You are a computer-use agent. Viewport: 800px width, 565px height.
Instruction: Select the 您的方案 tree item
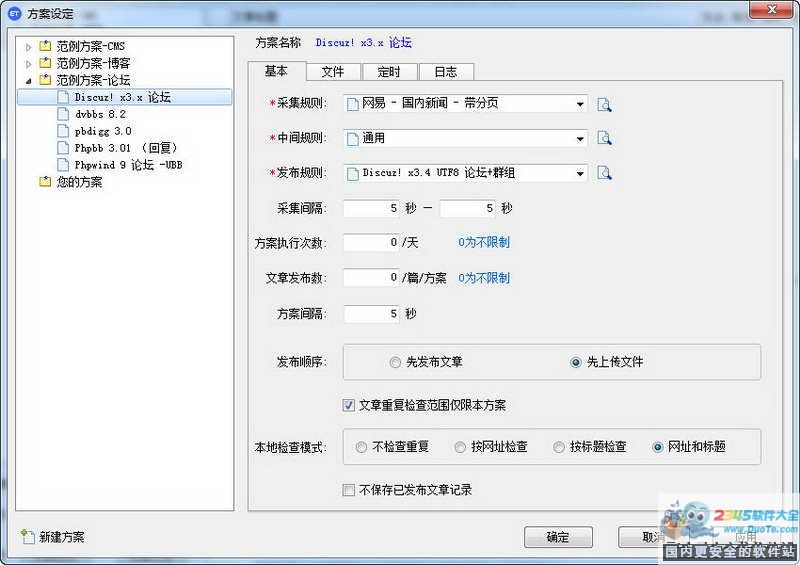click(x=80, y=182)
